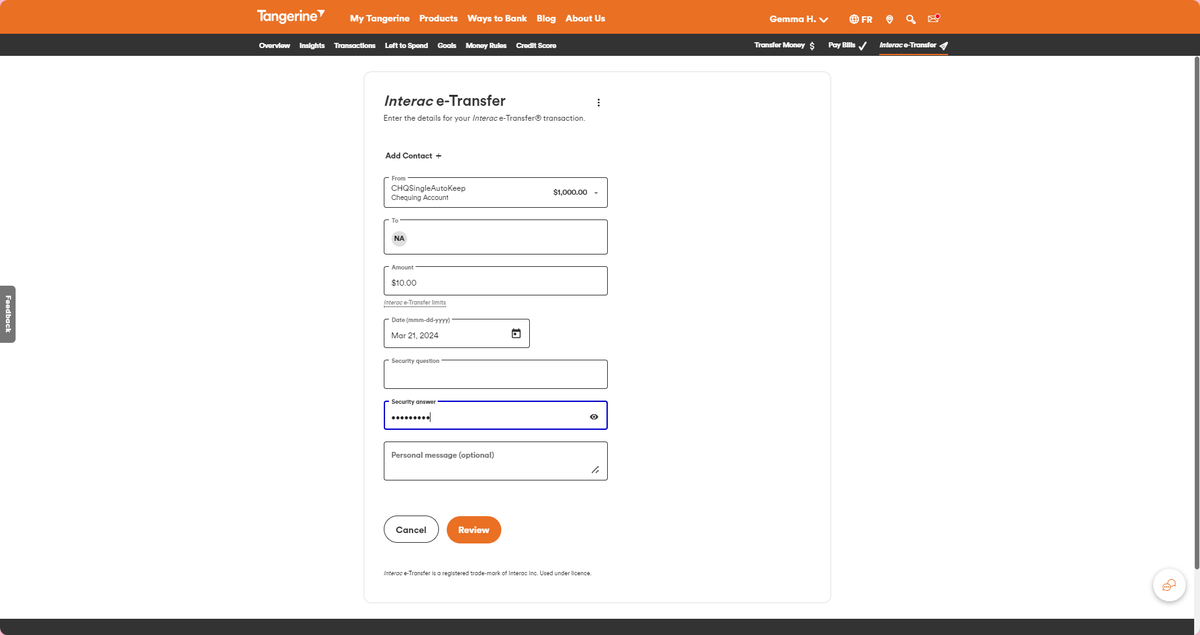
Task: Open the three-dot kebab menu on the form
Action: tap(598, 102)
